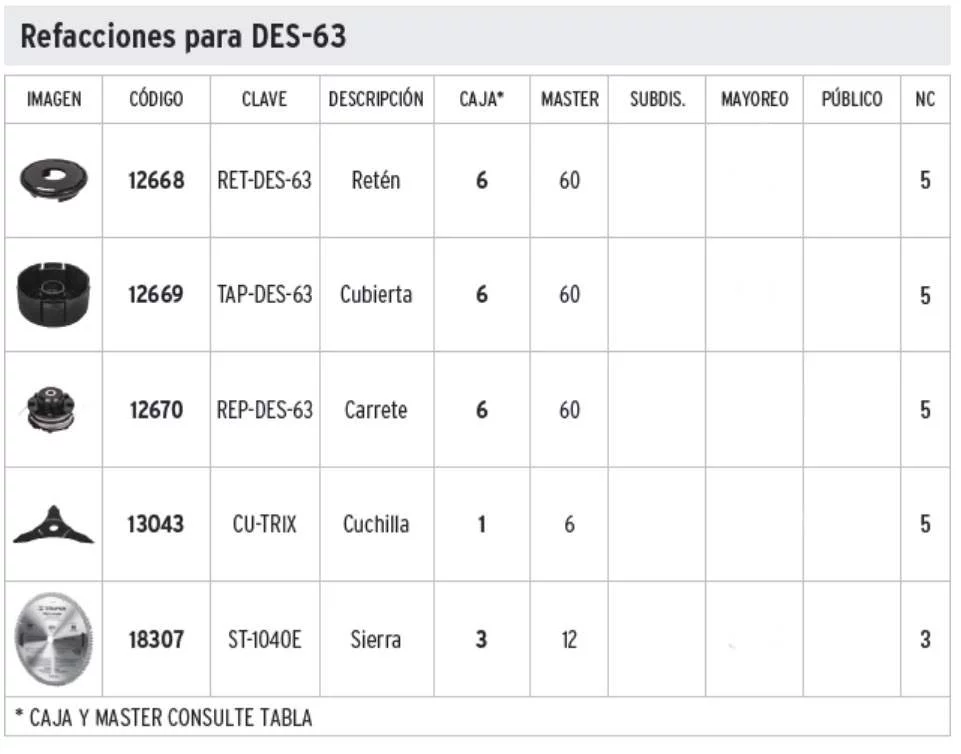Click the 'Refacciones para DES-63' title

pos(183,37)
